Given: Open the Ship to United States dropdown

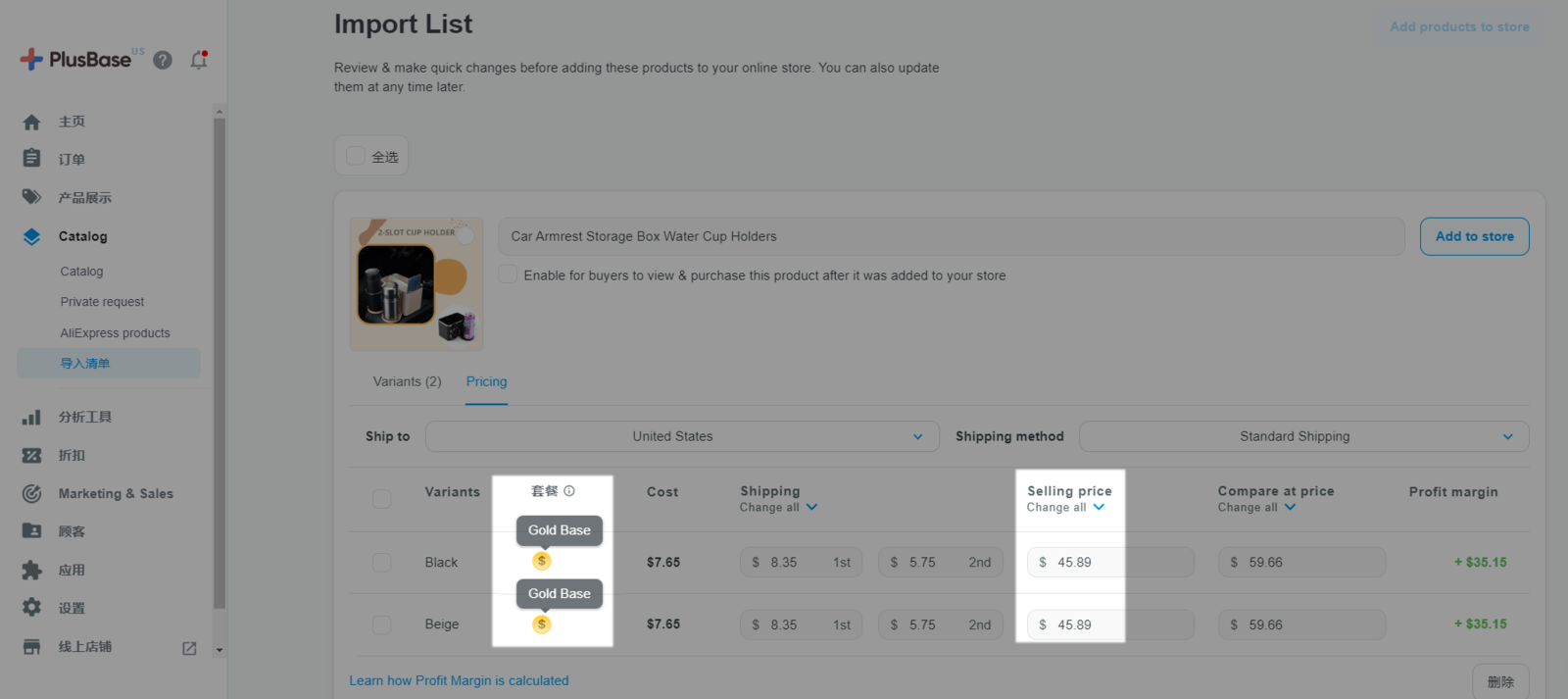Looking at the screenshot, I should 682,436.
